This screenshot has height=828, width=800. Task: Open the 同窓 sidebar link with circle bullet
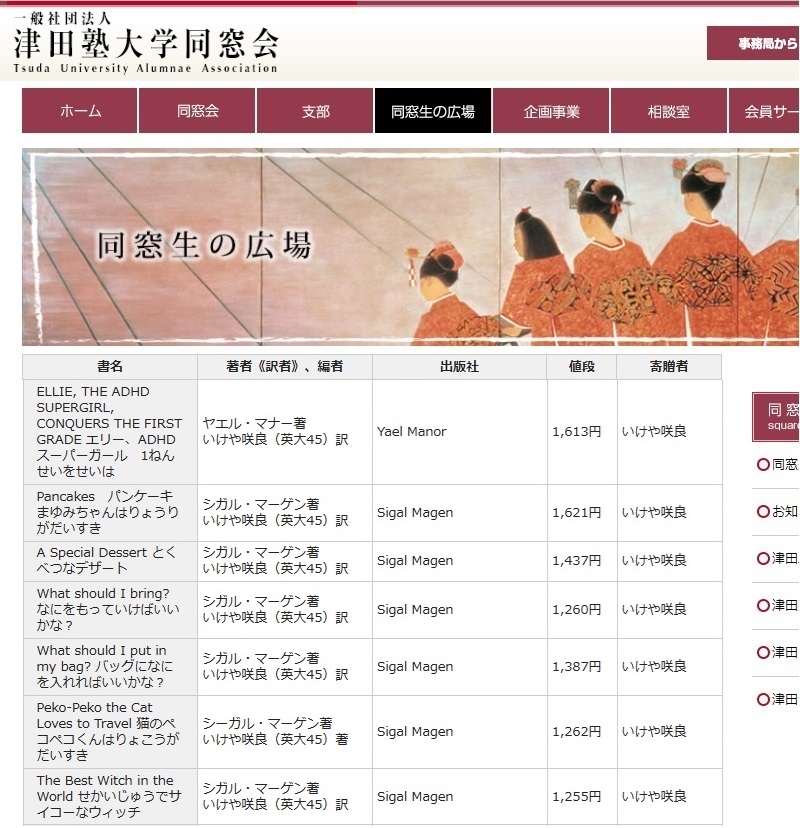777,465
